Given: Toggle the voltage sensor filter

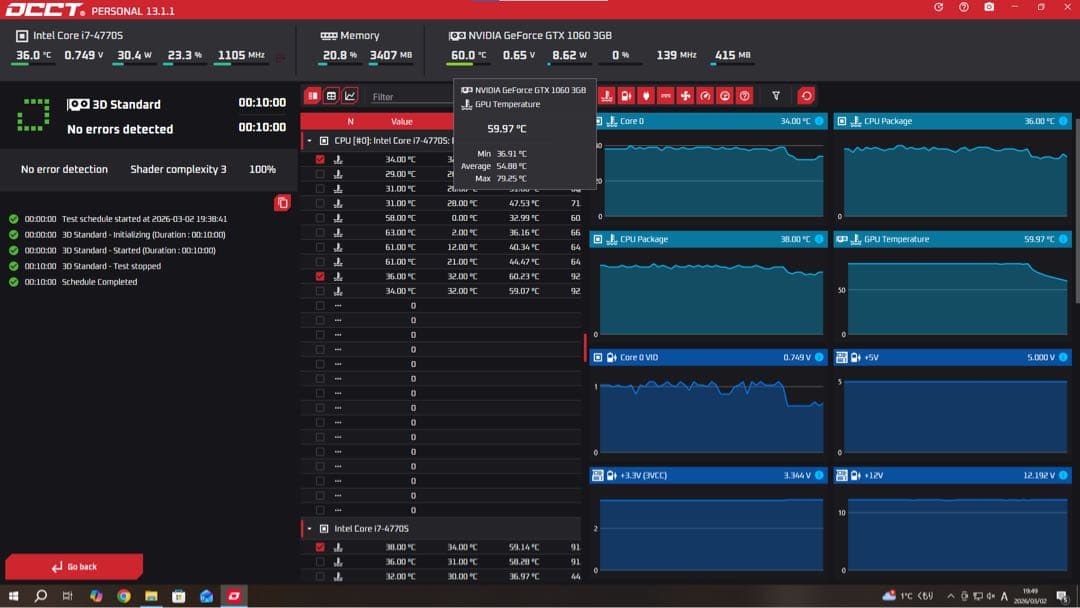Looking at the screenshot, I should point(626,96).
